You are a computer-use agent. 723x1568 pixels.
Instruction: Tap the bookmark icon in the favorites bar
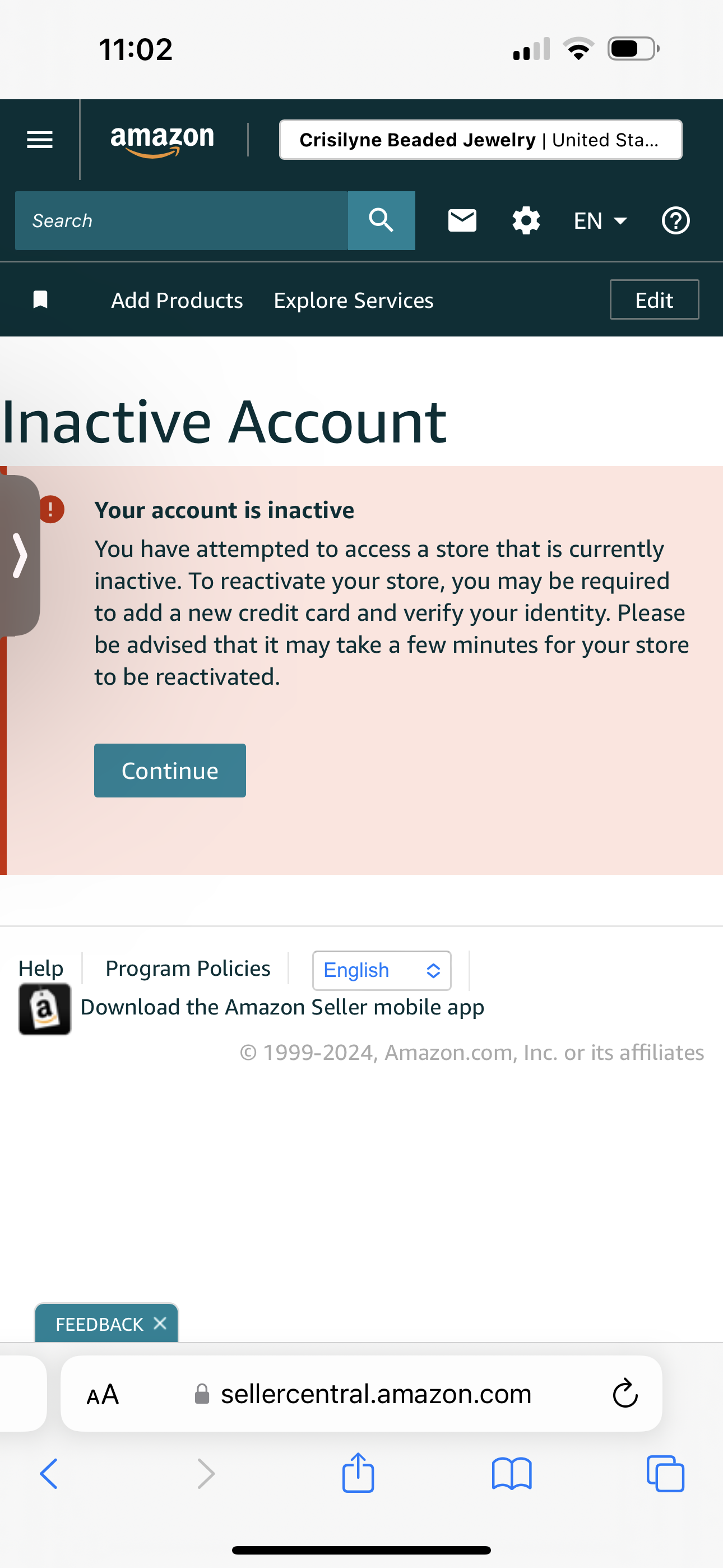(40, 299)
